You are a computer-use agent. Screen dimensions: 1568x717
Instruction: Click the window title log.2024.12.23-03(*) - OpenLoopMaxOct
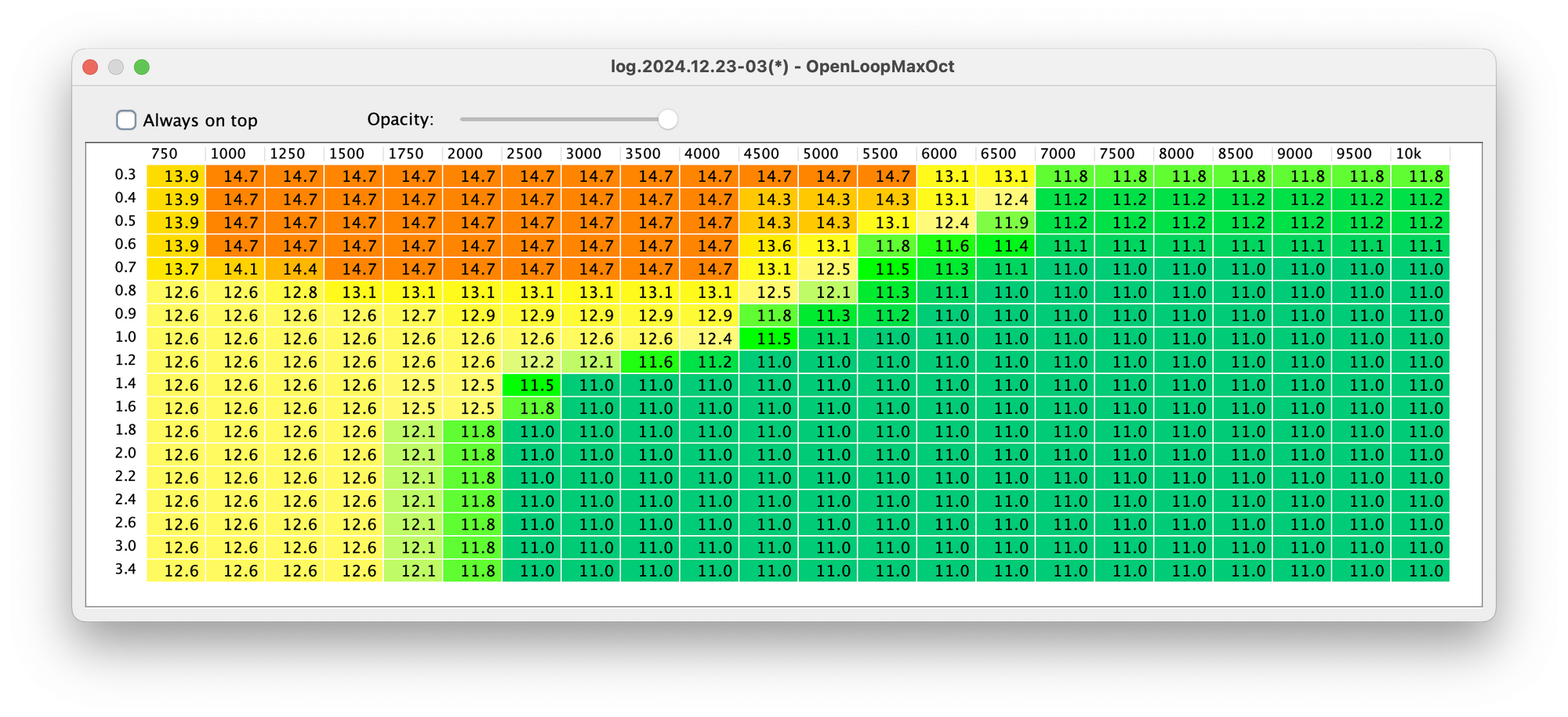point(782,67)
